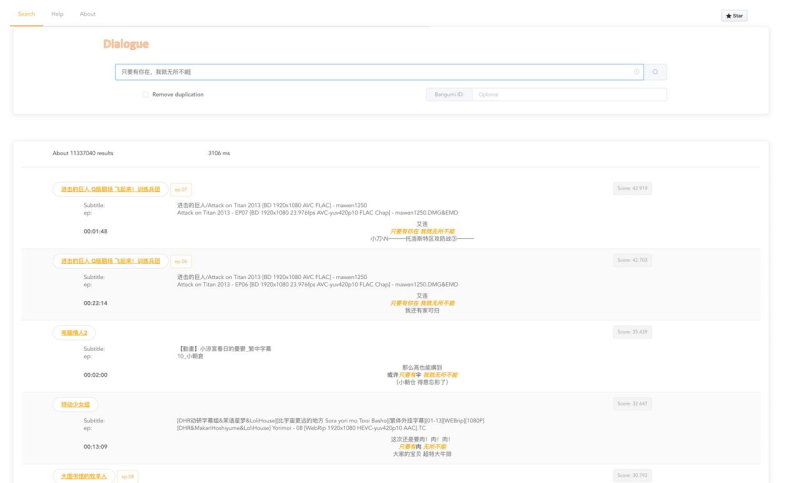Click the ep.08 episode tag
Viewport: 800px width, 483px height.
[x=127, y=476]
